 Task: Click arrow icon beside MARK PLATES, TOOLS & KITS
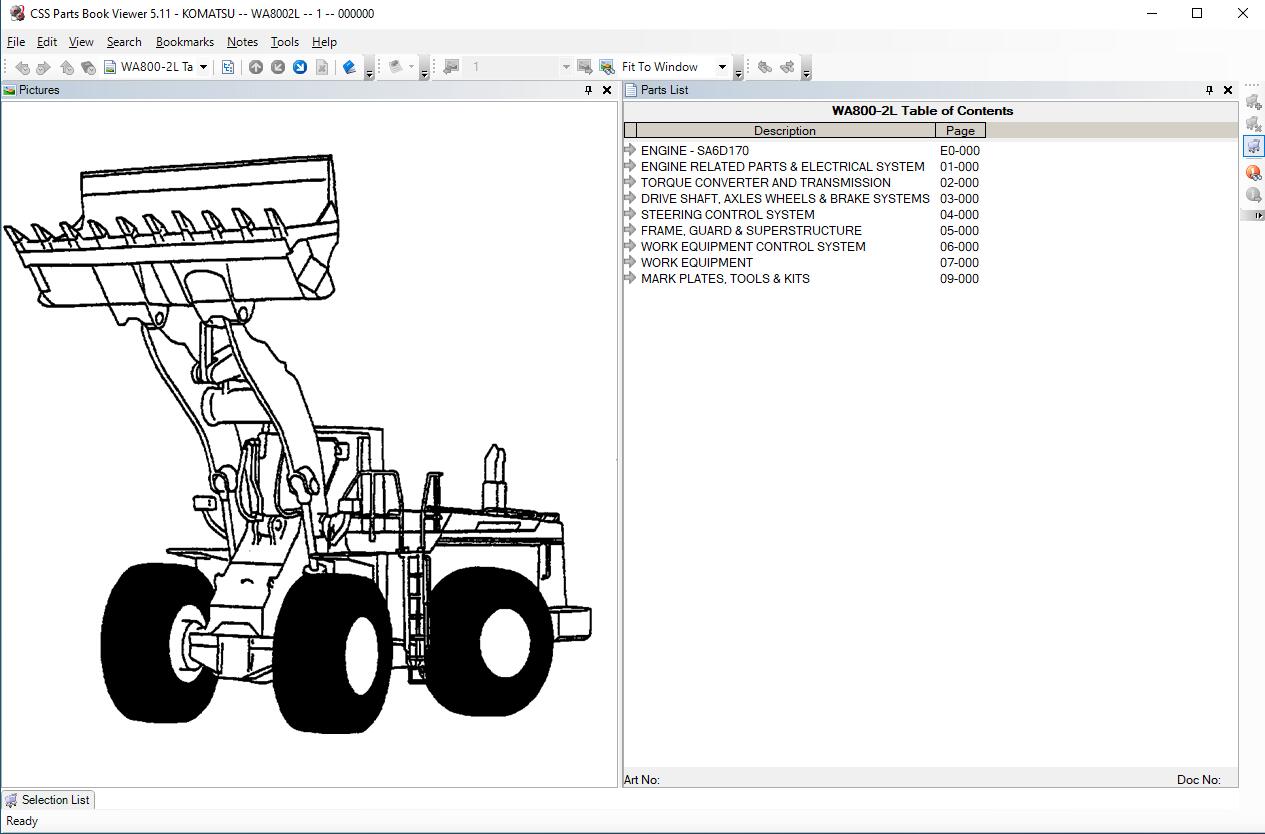pyautogui.click(x=630, y=278)
